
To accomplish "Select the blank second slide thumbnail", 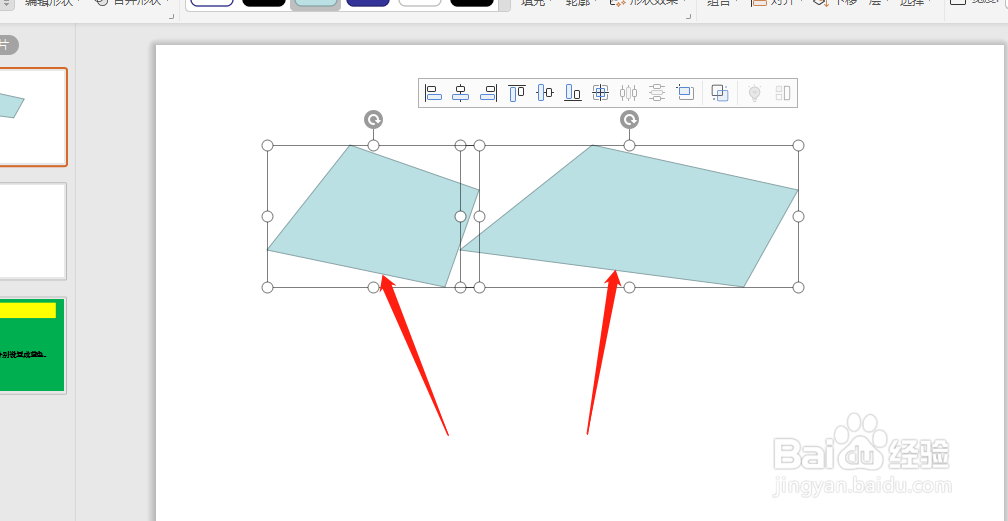I will pyautogui.click(x=32, y=231).
